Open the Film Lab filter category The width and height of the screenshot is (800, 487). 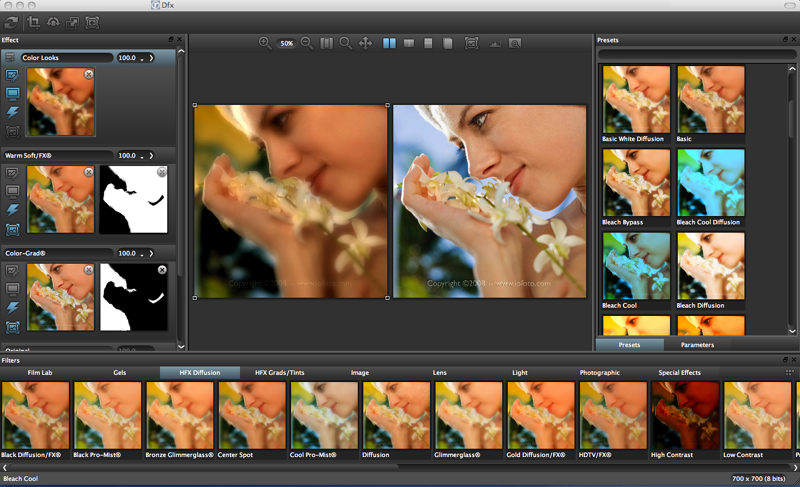coord(40,372)
